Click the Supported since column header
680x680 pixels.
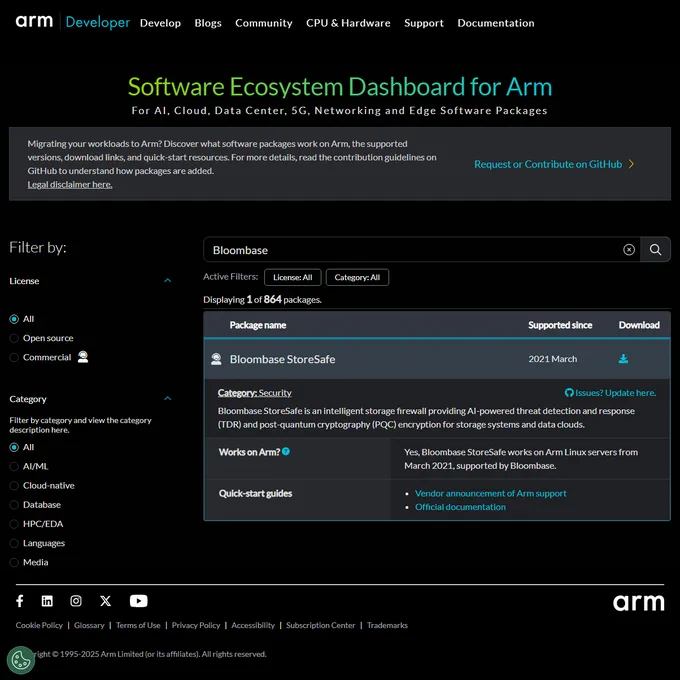pyautogui.click(x=560, y=325)
